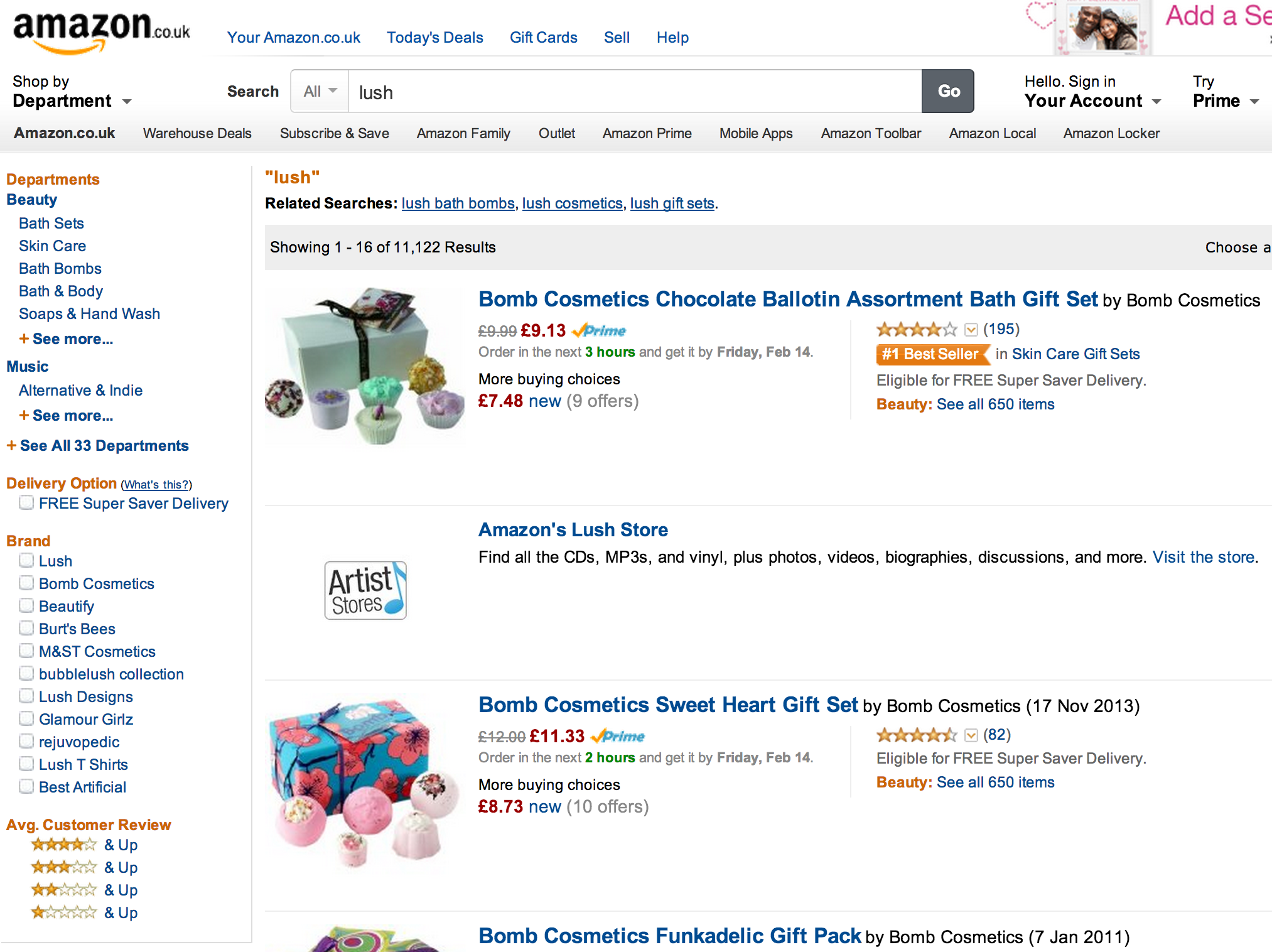1272x952 pixels.
Task: Tick the FREE Super Saver Delivery checkbox
Action: click(x=26, y=503)
